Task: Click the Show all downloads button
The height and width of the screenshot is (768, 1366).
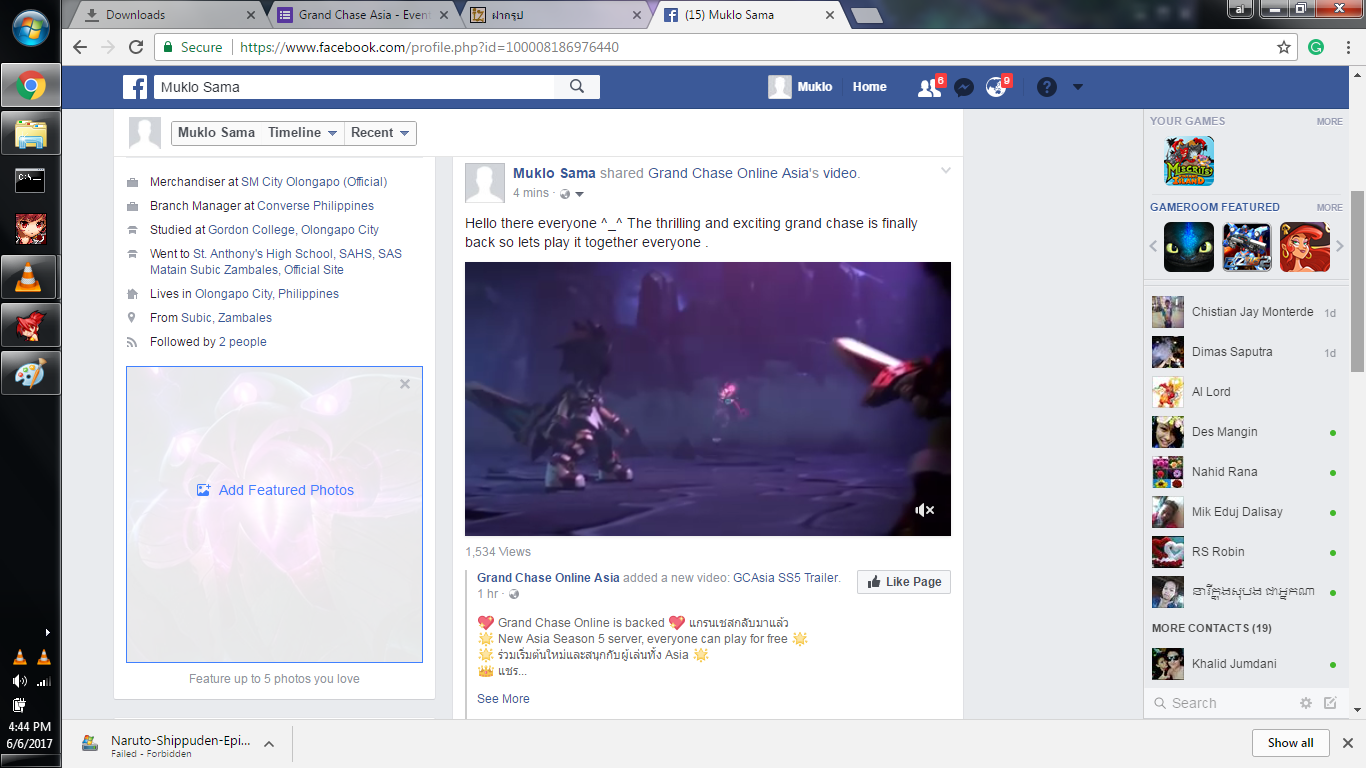Action: pyautogui.click(x=1290, y=743)
